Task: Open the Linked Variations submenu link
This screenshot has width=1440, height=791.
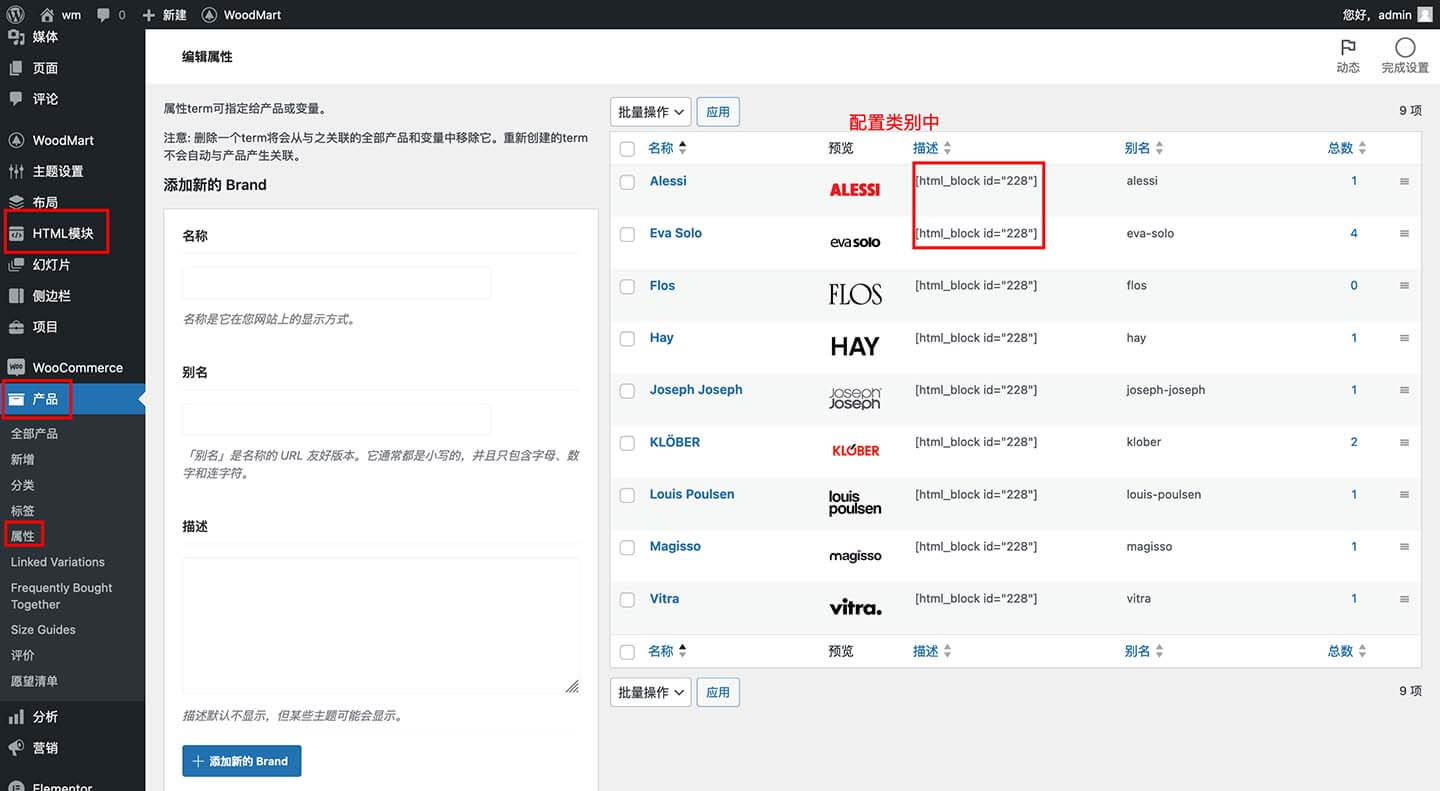Action: pos(57,562)
